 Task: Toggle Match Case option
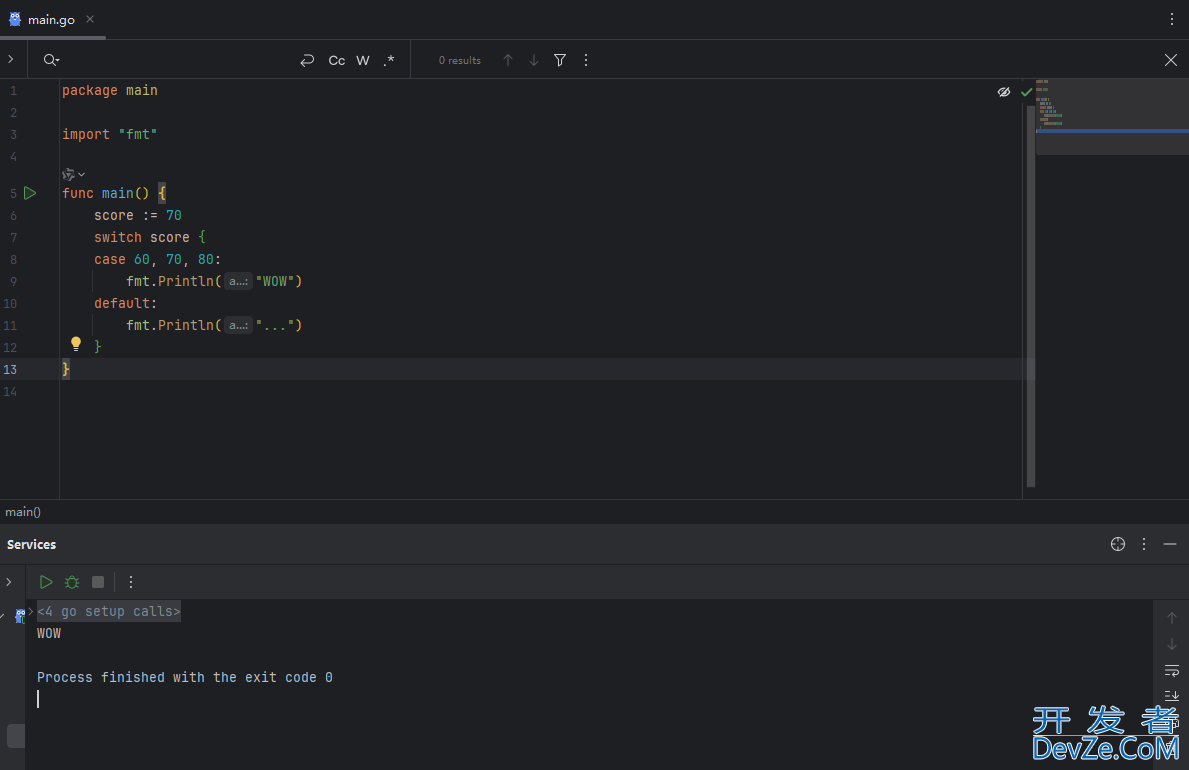pyautogui.click(x=337, y=61)
